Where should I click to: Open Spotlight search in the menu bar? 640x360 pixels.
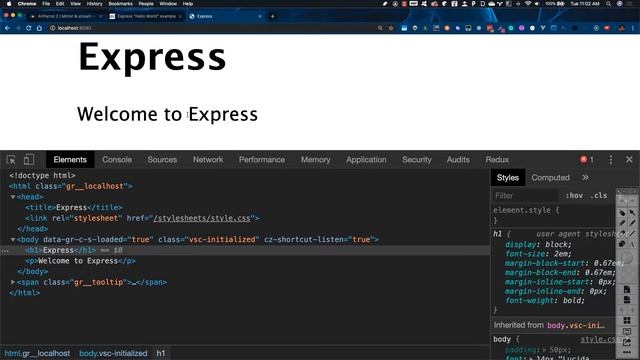coord(609,4)
